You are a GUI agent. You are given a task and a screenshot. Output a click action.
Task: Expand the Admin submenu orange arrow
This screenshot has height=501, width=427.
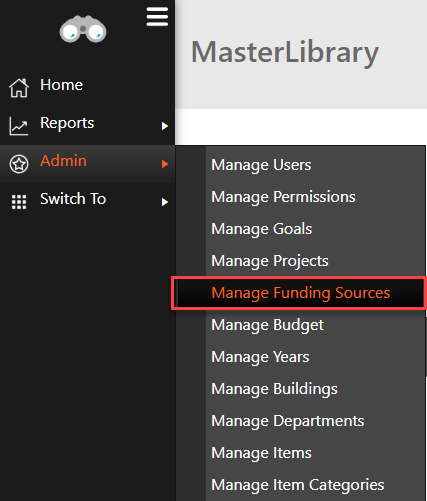165,164
